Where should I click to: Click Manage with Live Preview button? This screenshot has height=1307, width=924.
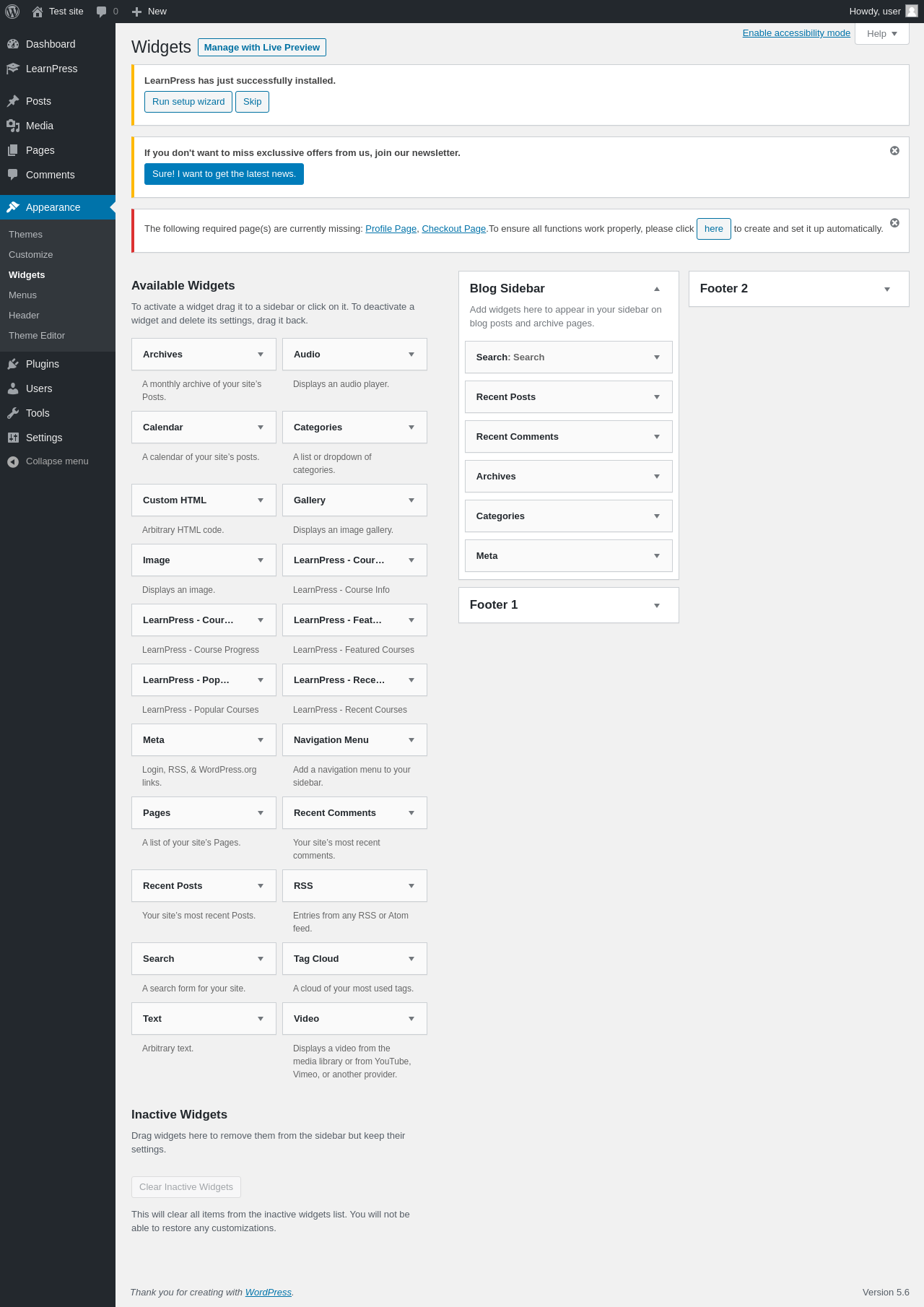coord(262,47)
